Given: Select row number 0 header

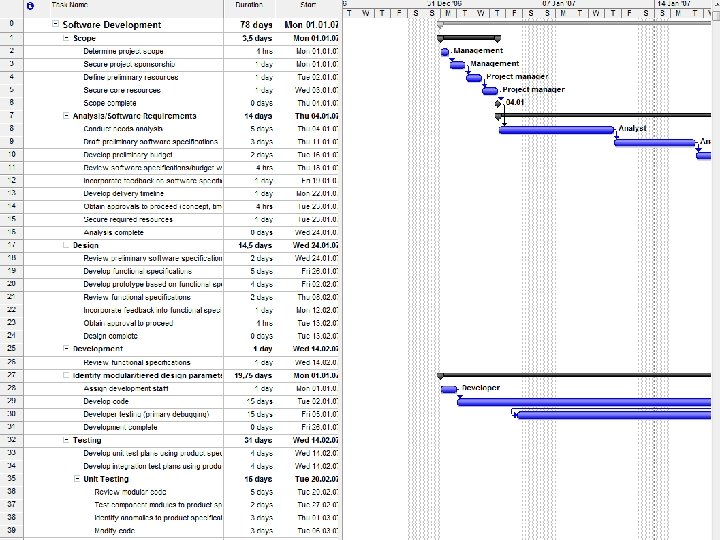Looking at the screenshot, I should pyautogui.click(x=11, y=24).
